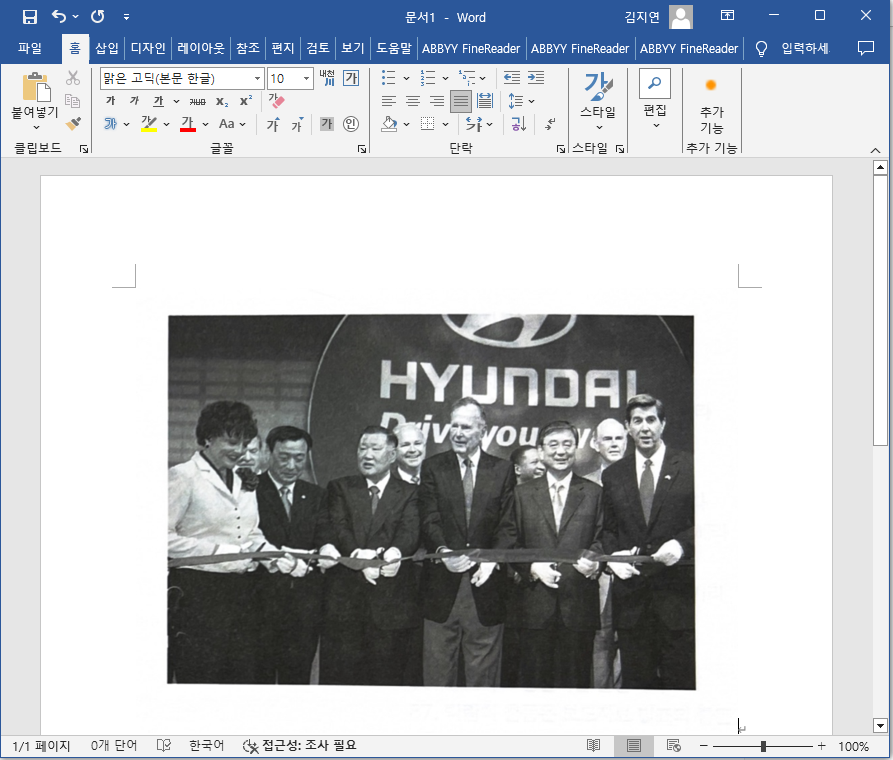893x760 pixels.
Task: Toggle italic formatting
Action: click(134, 101)
